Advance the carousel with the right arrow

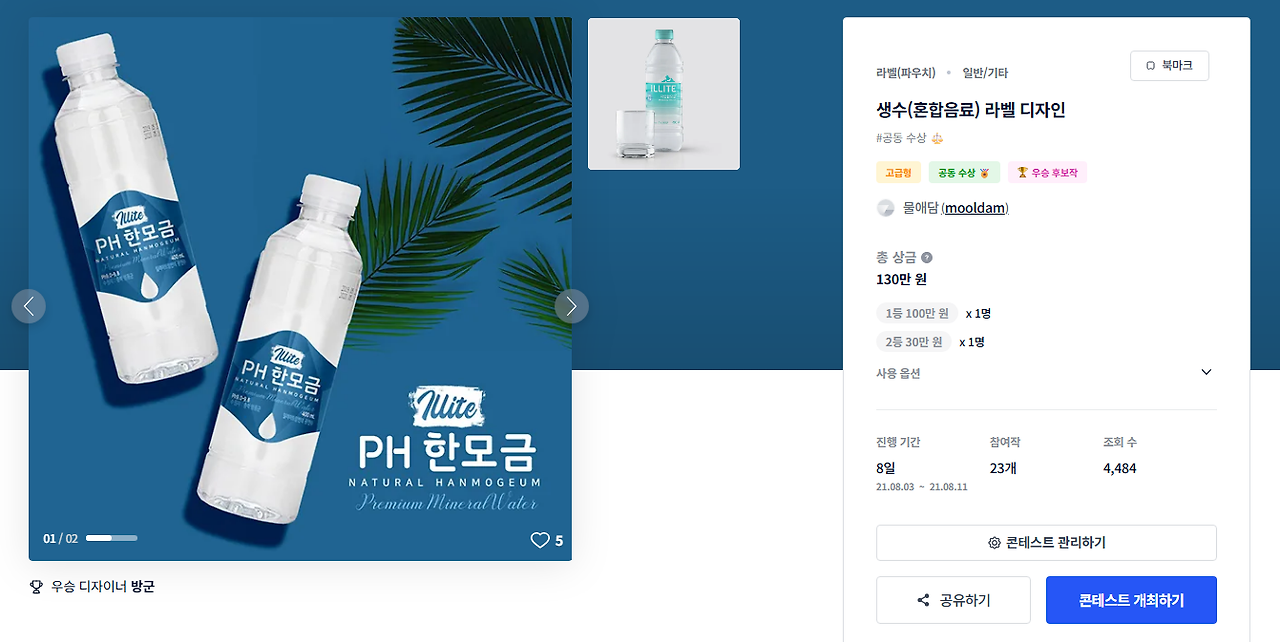pos(572,306)
